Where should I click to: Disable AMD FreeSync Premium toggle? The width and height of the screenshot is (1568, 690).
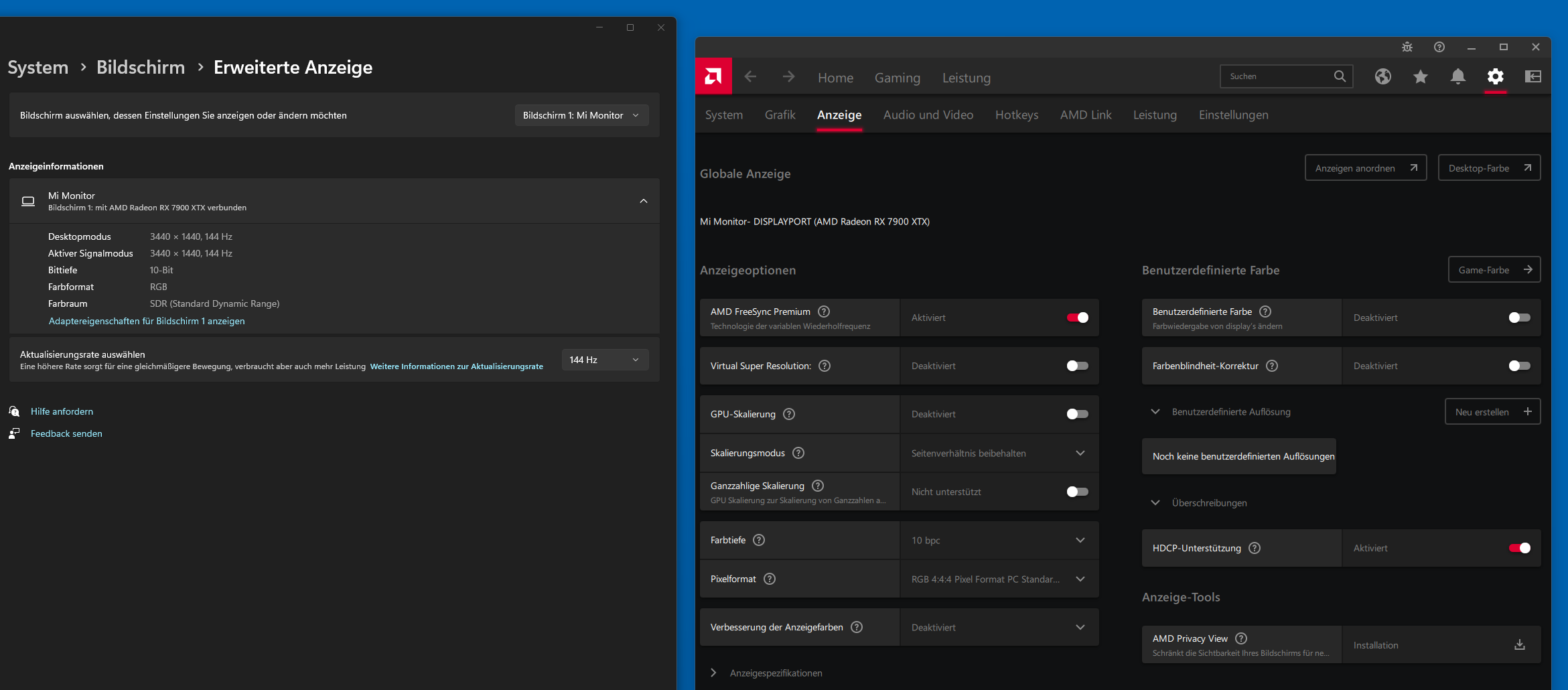coord(1077,318)
